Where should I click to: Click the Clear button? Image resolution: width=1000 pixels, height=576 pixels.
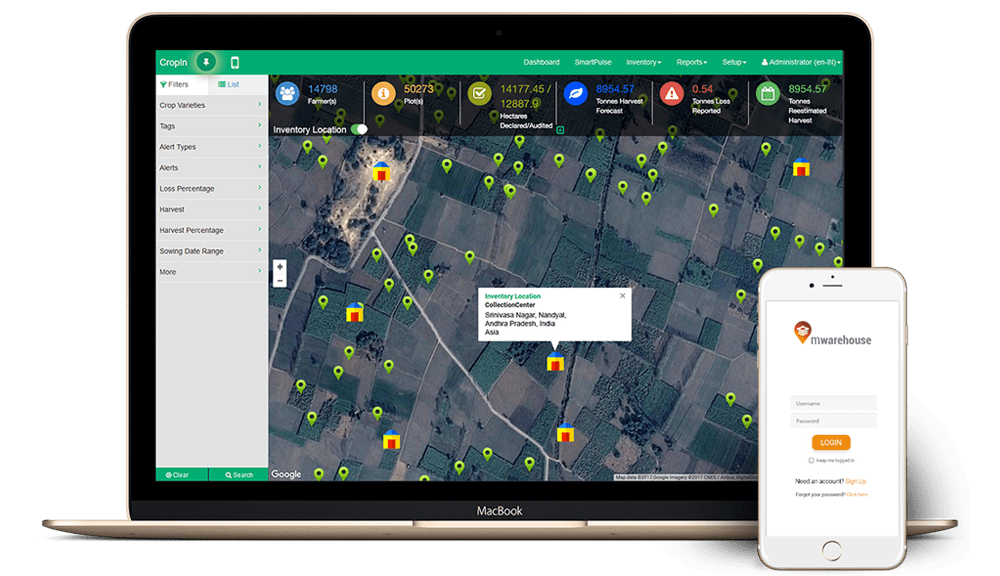pyautogui.click(x=182, y=475)
